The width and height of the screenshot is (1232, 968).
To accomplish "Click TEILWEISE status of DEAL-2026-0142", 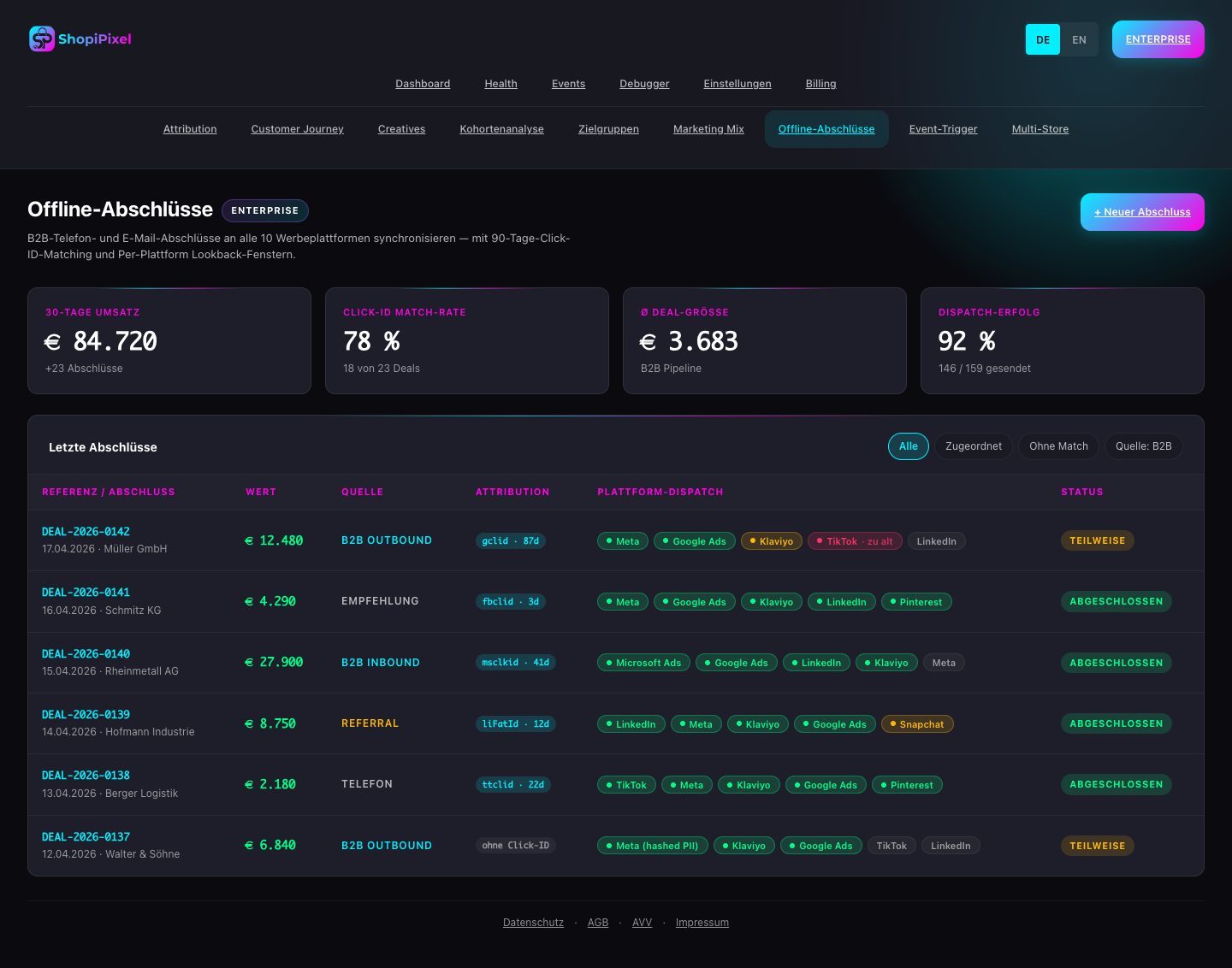I will (x=1098, y=540).
